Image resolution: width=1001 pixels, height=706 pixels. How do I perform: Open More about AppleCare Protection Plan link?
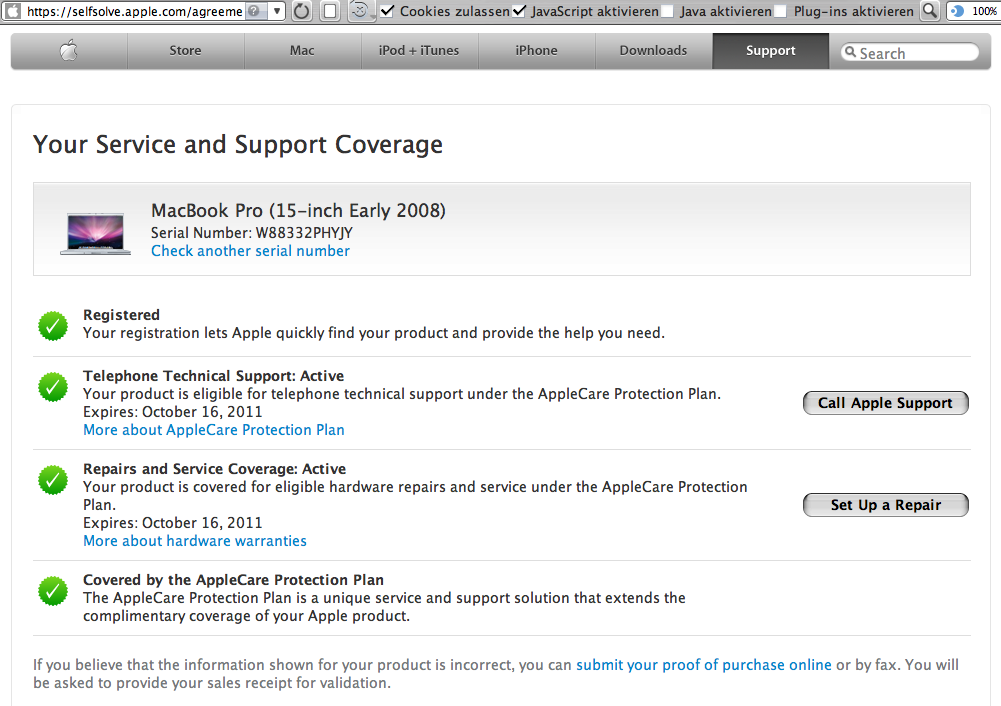click(214, 430)
